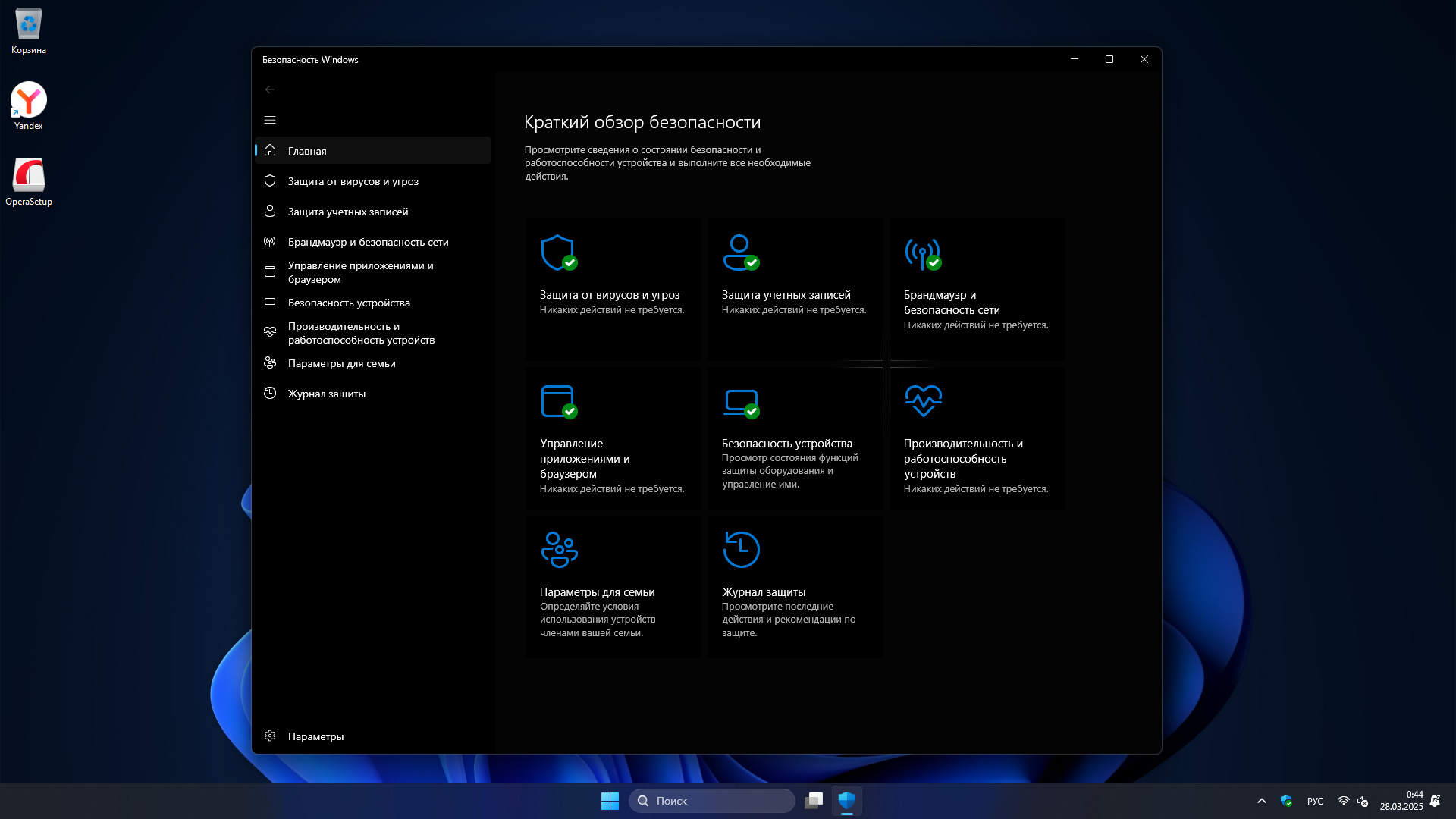Select Журнал защиты in the sidebar
The image size is (1456, 819).
click(x=326, y=394)
